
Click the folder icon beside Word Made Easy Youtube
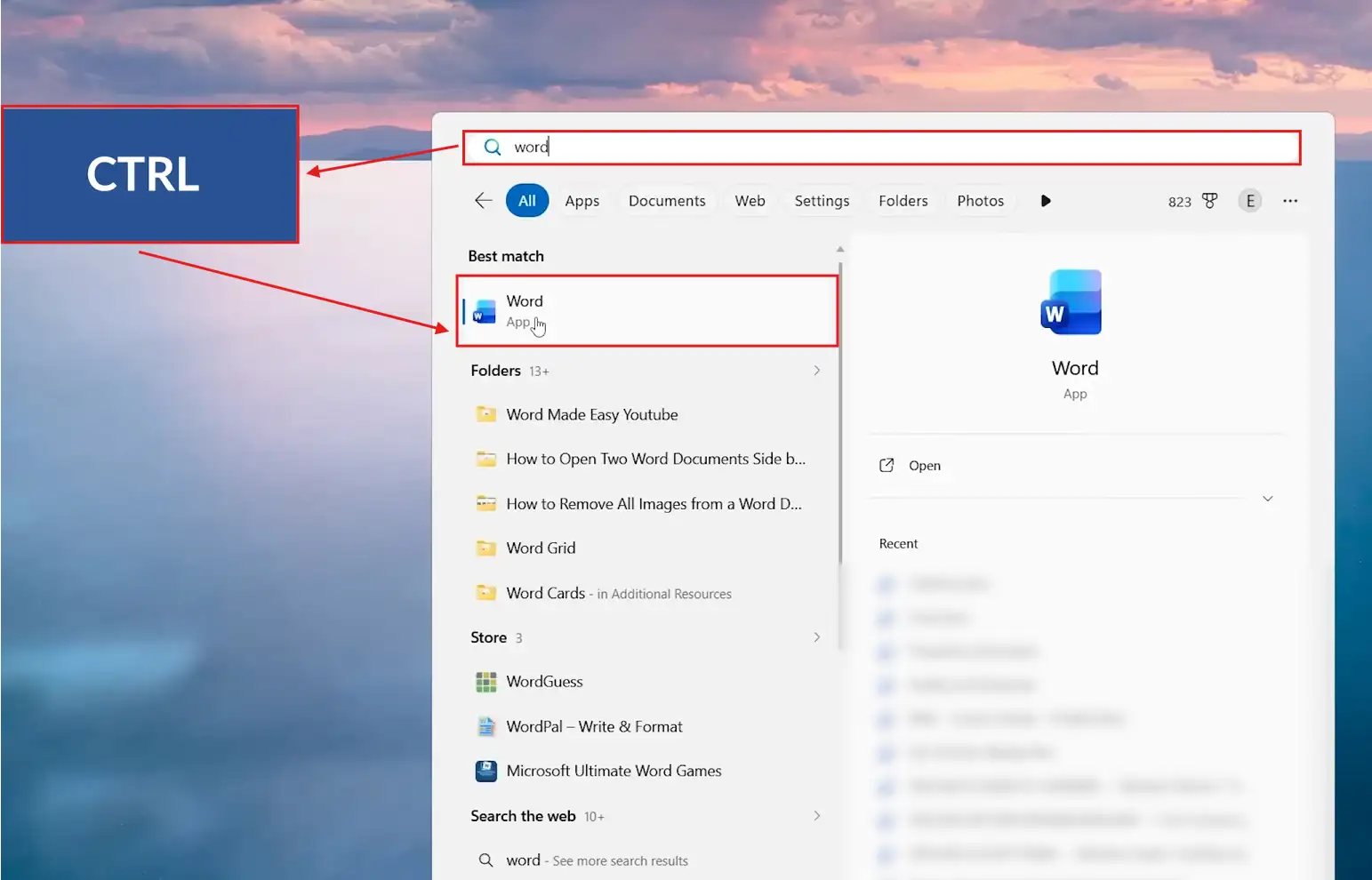tap(485, 414)
